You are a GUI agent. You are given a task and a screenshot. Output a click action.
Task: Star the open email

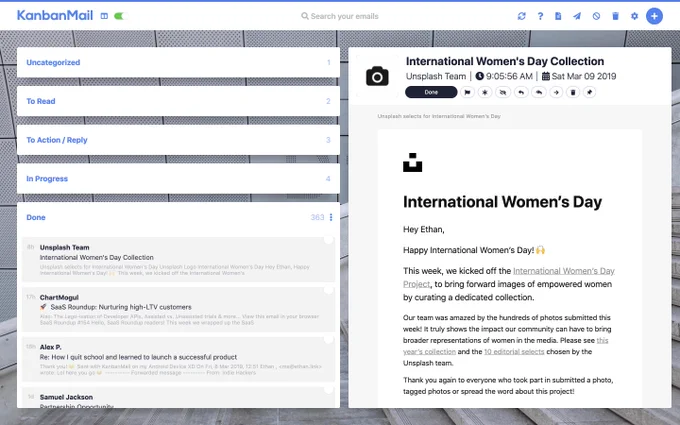(485, 92)
